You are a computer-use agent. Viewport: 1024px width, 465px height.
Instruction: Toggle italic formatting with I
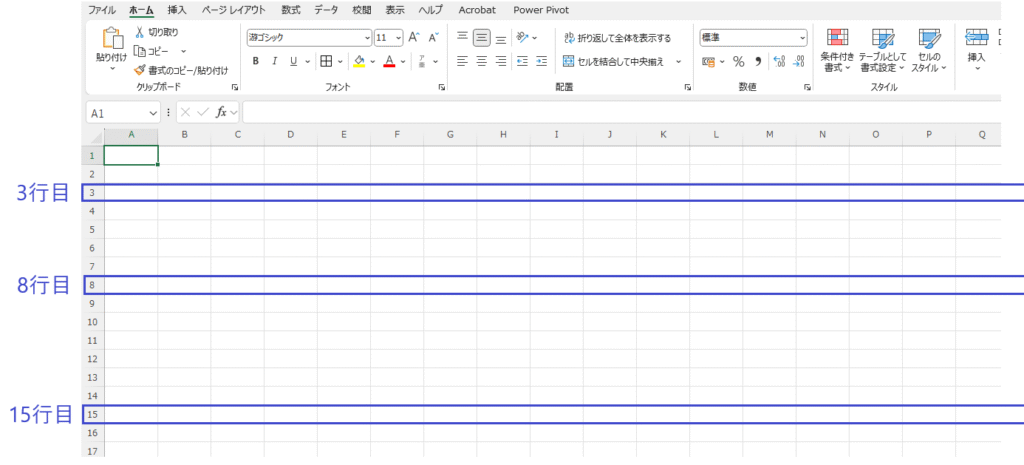click(275, 62)
